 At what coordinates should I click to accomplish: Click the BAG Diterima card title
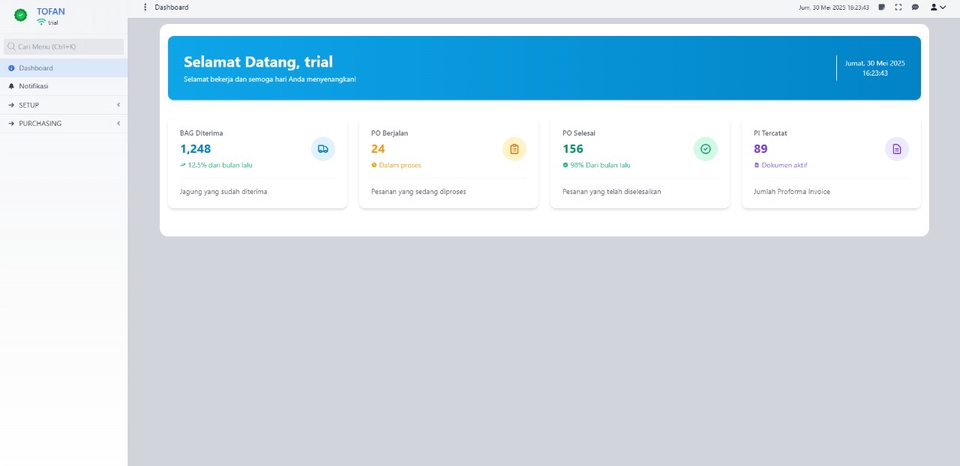(x=201, y=133)
